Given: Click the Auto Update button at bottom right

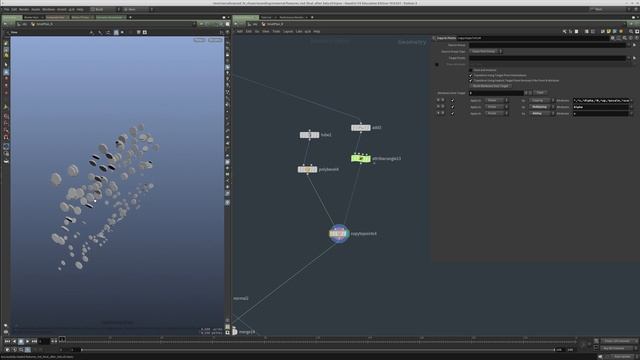Looking at the screenshot, I should click(622, 356).
